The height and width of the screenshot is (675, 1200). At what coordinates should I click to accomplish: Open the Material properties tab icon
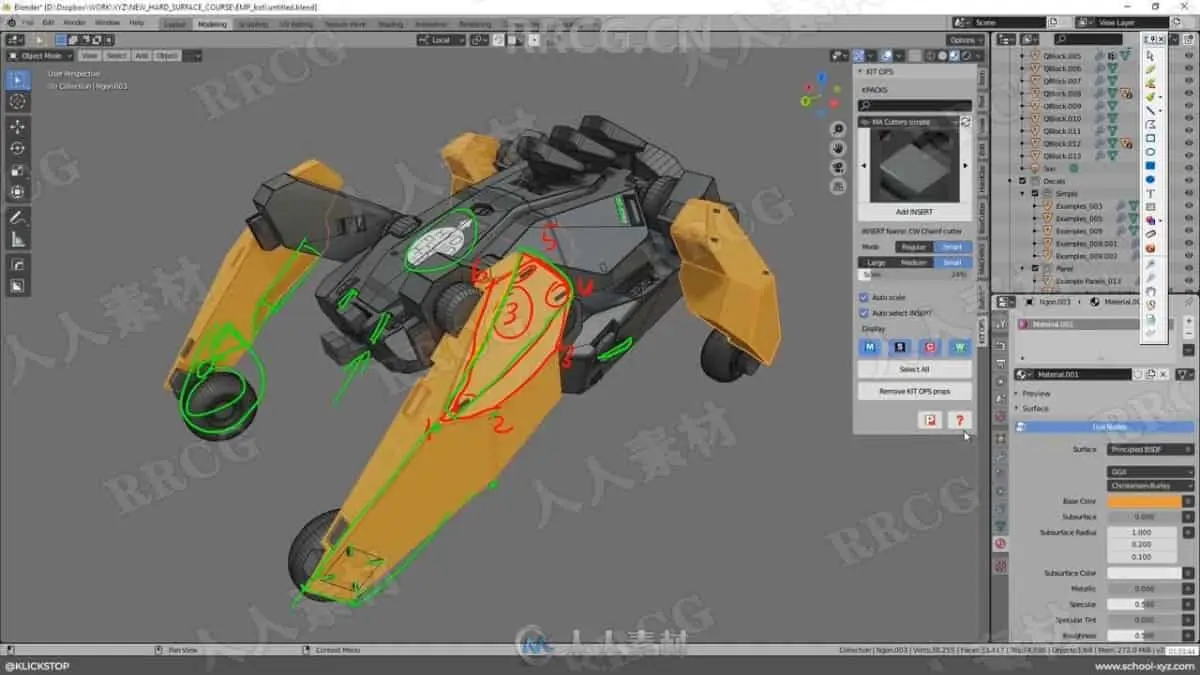(1000, 543)
